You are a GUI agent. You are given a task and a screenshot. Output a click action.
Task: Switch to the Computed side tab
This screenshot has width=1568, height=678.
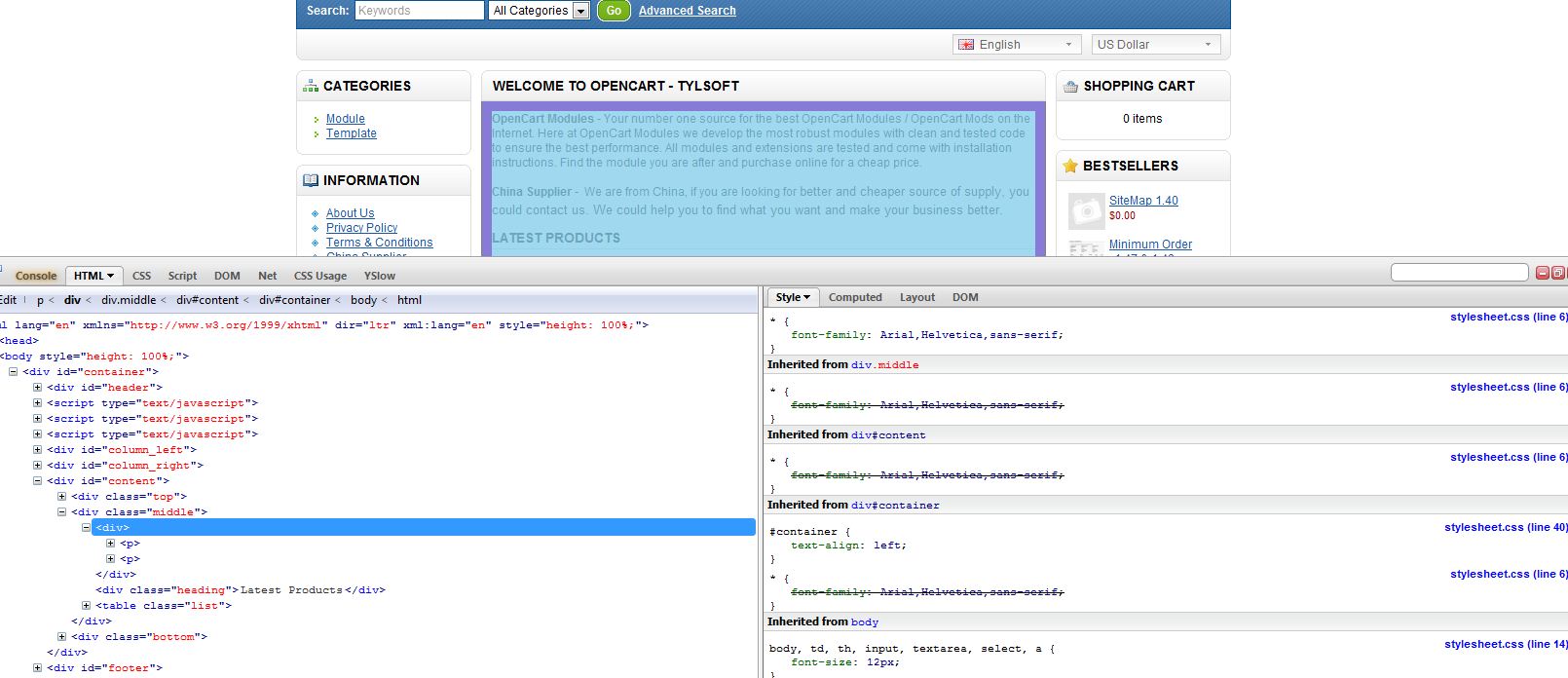click(x=855, y=297)
